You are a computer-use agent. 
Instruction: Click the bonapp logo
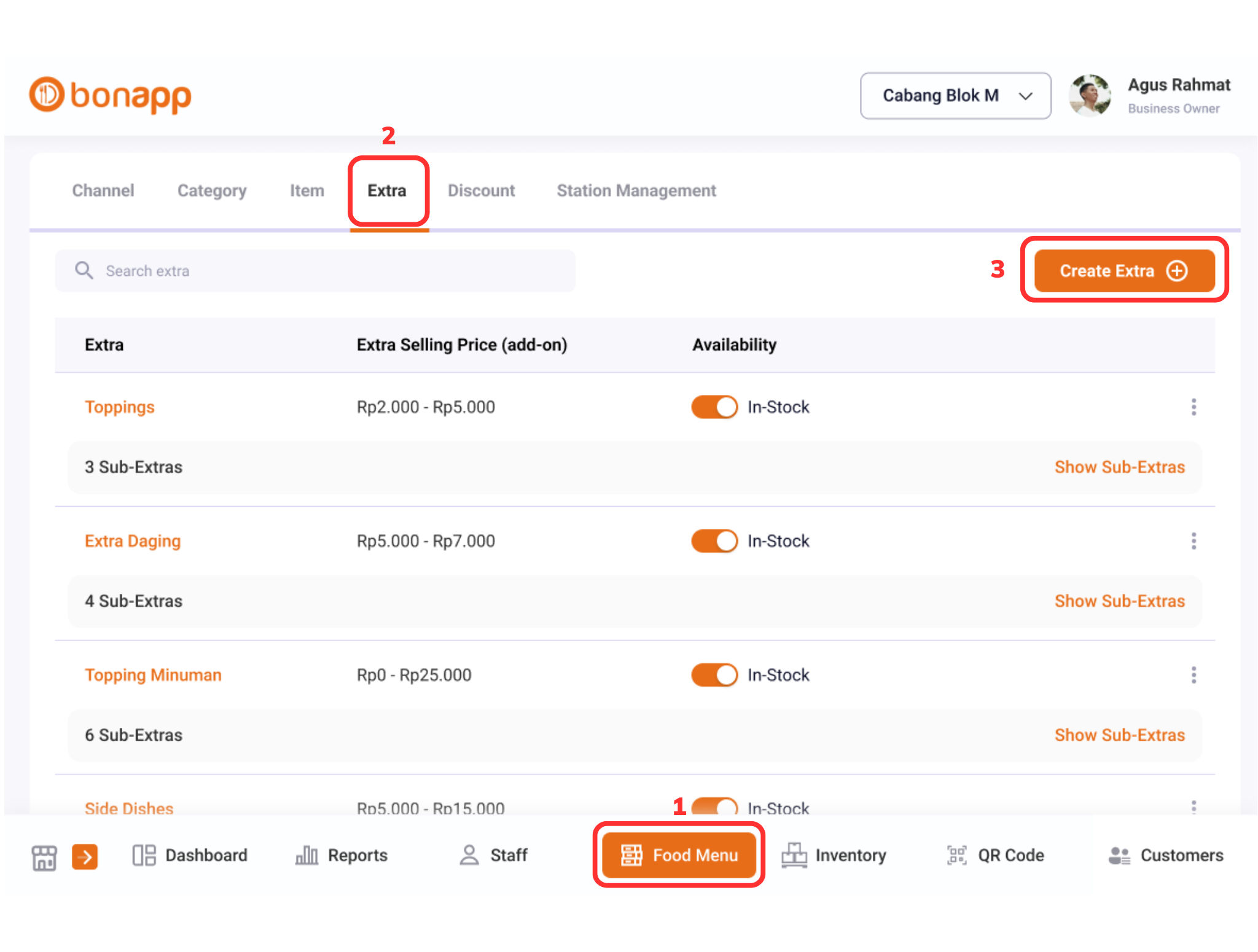[109, 95]
